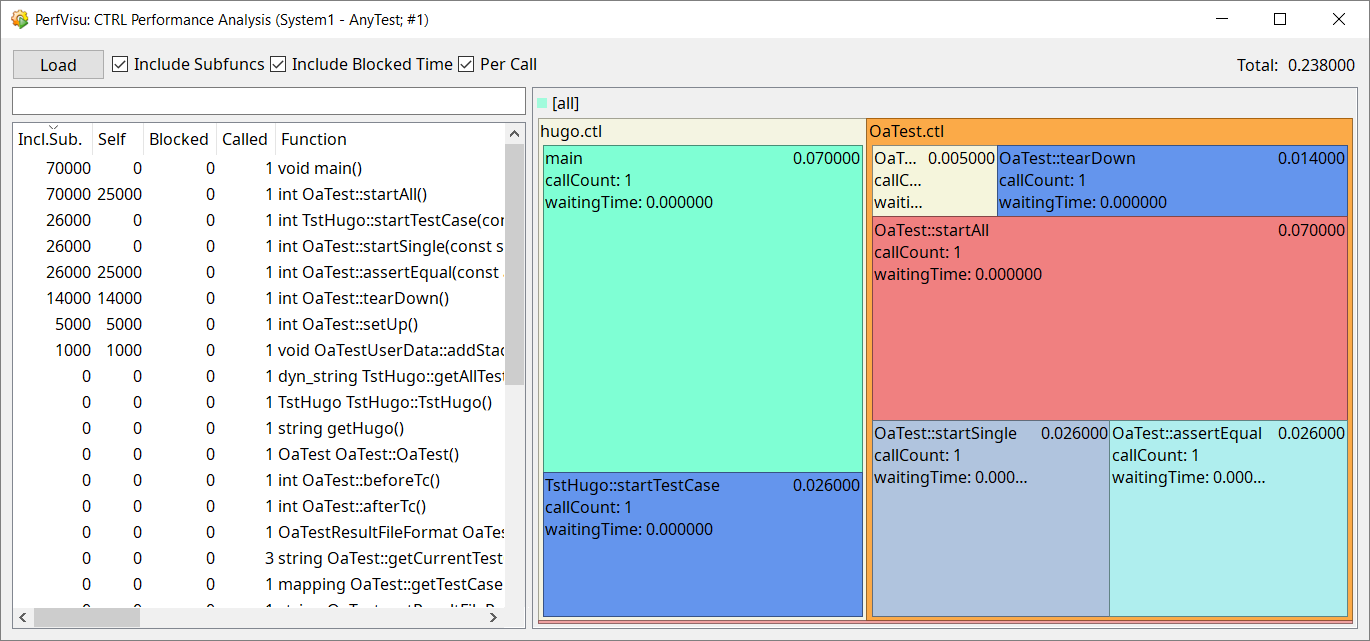
Task: Click into the function filter text field
Action: [268, 101]
